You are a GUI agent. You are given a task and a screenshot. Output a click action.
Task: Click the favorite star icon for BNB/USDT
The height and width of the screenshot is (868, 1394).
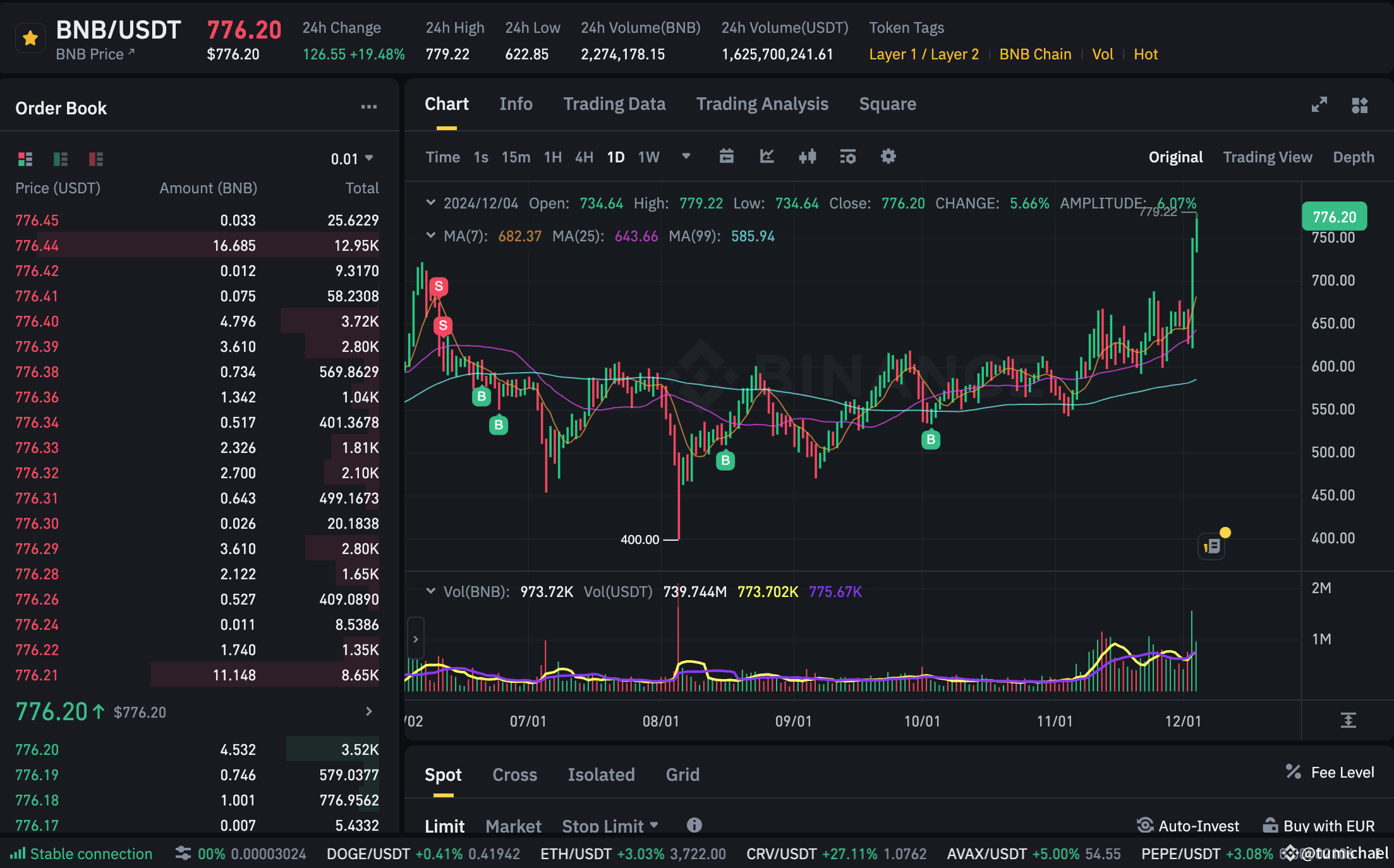click(30, 39)
